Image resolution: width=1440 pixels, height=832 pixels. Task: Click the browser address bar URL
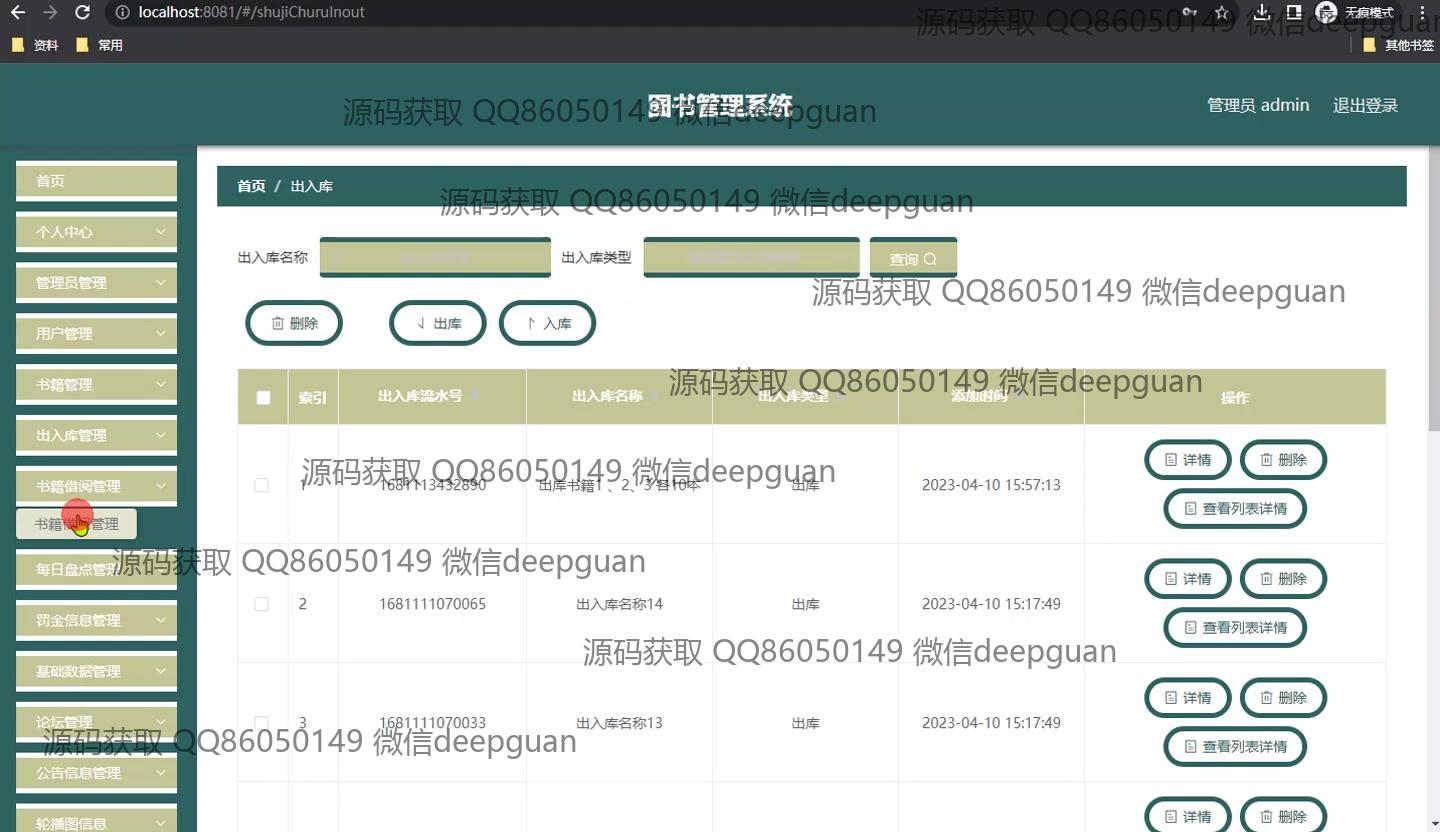252,13
